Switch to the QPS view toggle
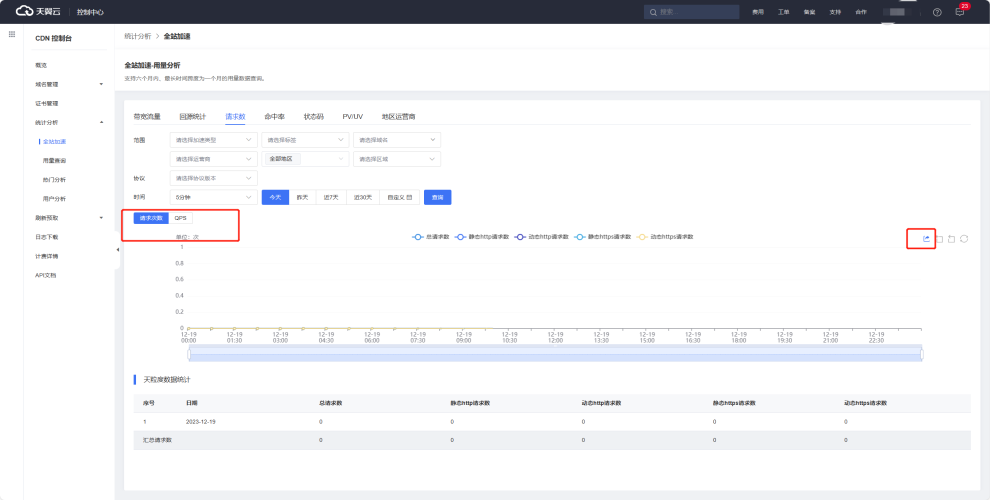Image resolution: width=990 pixels, height=500 pixels. click(x=181, y=218)
